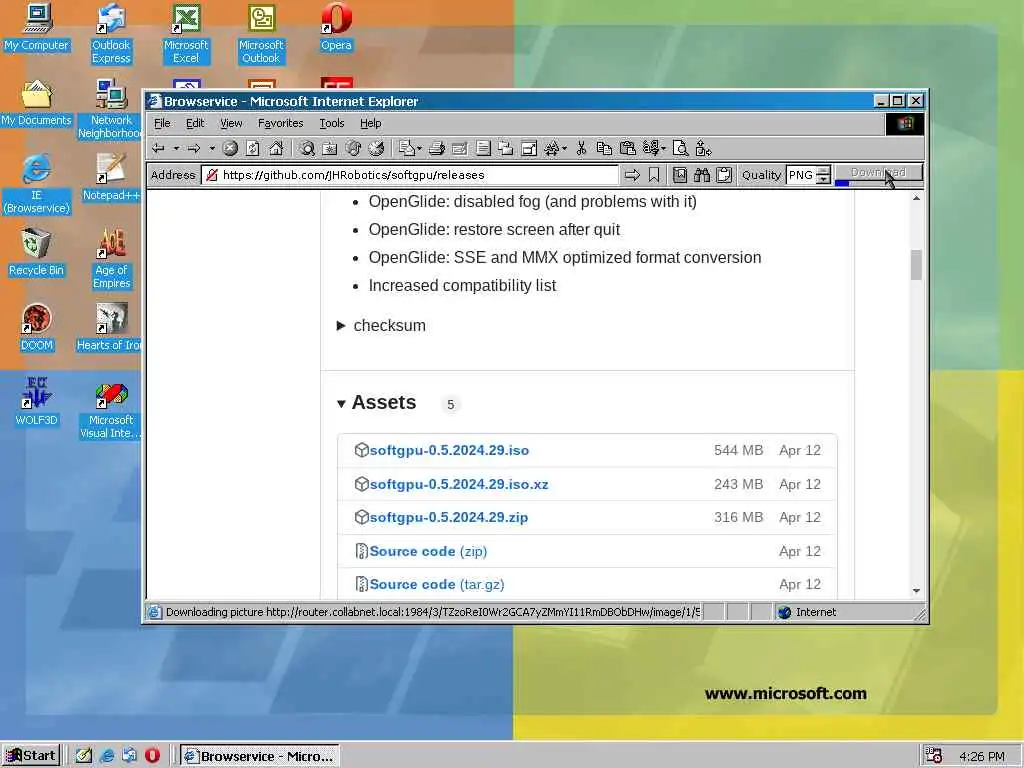The height and width of the screenshot is (768, 1024).
Task: Select the Recycle Bin icon
Action: (36, 253)
